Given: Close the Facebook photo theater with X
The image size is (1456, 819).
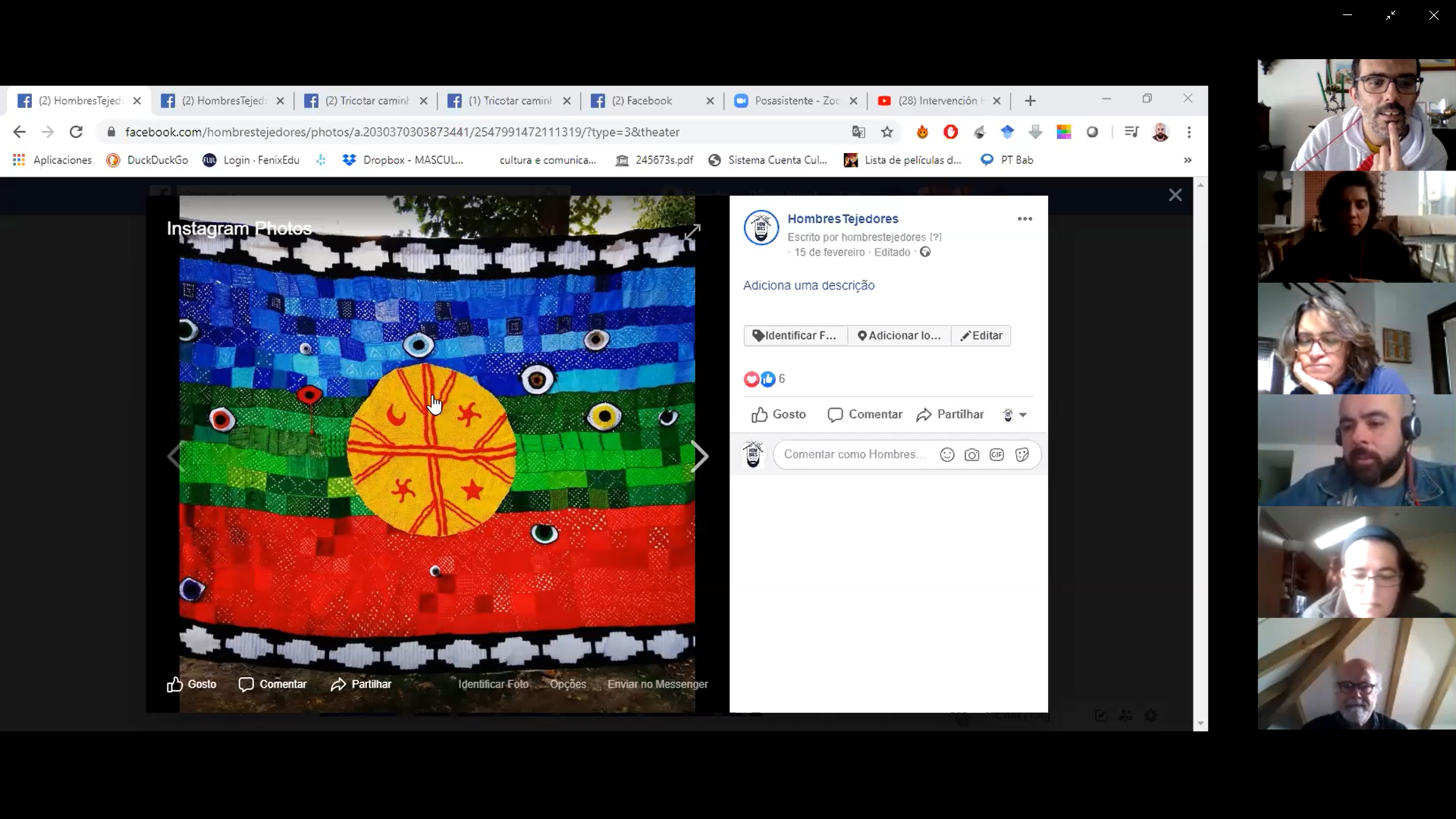Looking at the screenshot, I should tap(1175, 195).
